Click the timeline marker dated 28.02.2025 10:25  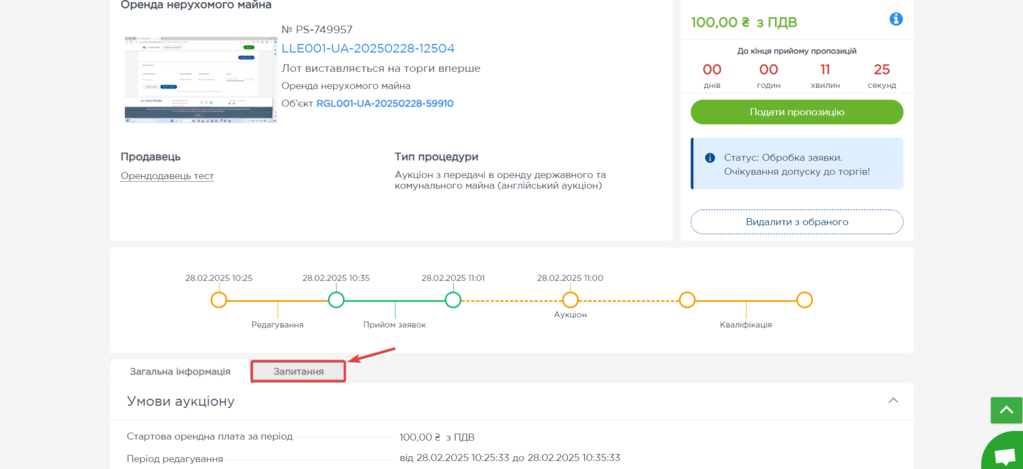tap(219, 300)
